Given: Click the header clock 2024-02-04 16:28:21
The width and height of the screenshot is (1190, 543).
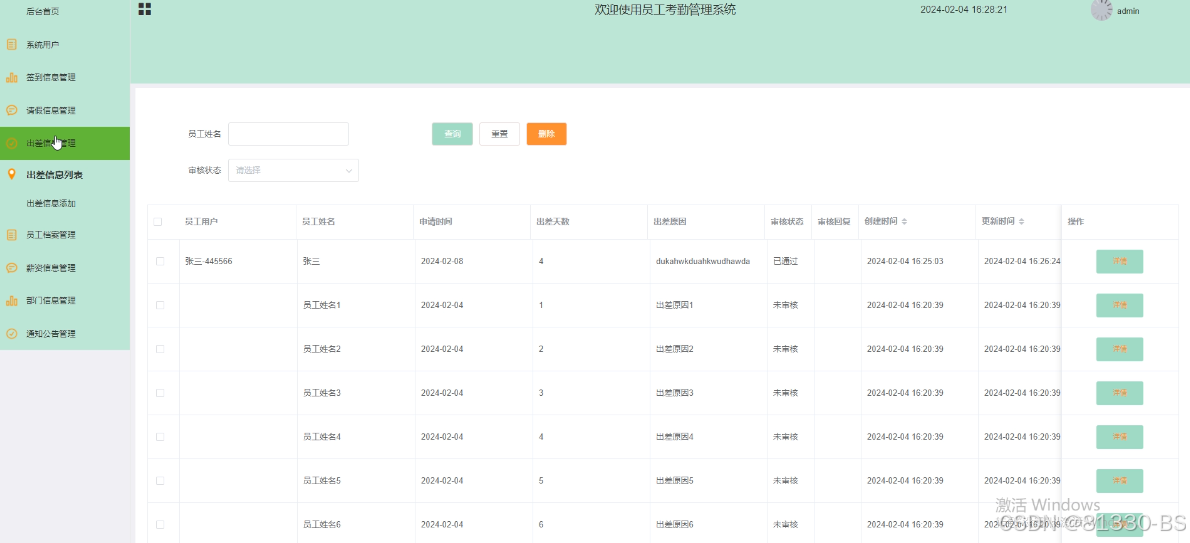Looking at the screenshot, I should tap(963, 10).
